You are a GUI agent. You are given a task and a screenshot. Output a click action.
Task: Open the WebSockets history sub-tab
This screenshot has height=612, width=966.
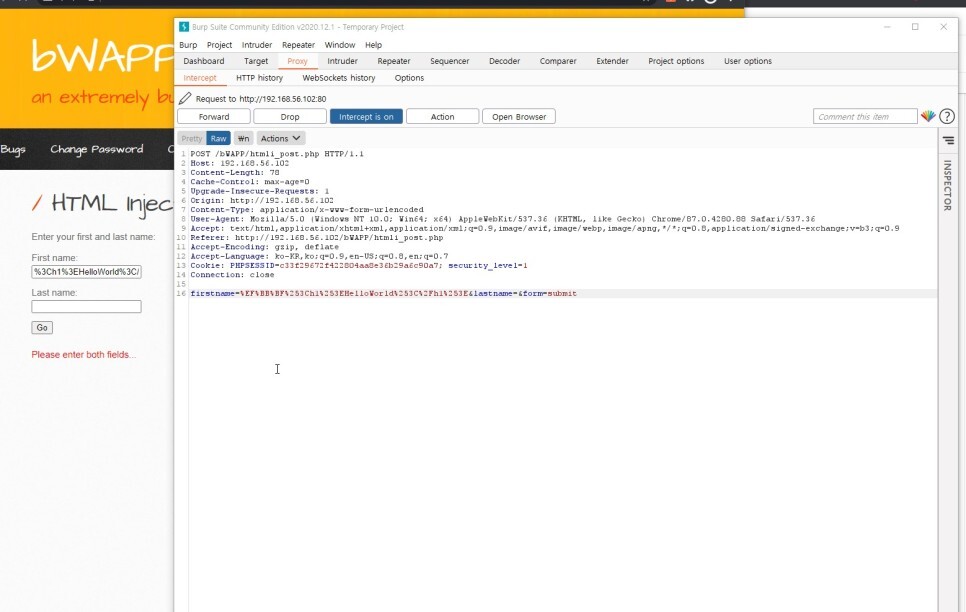338,78
